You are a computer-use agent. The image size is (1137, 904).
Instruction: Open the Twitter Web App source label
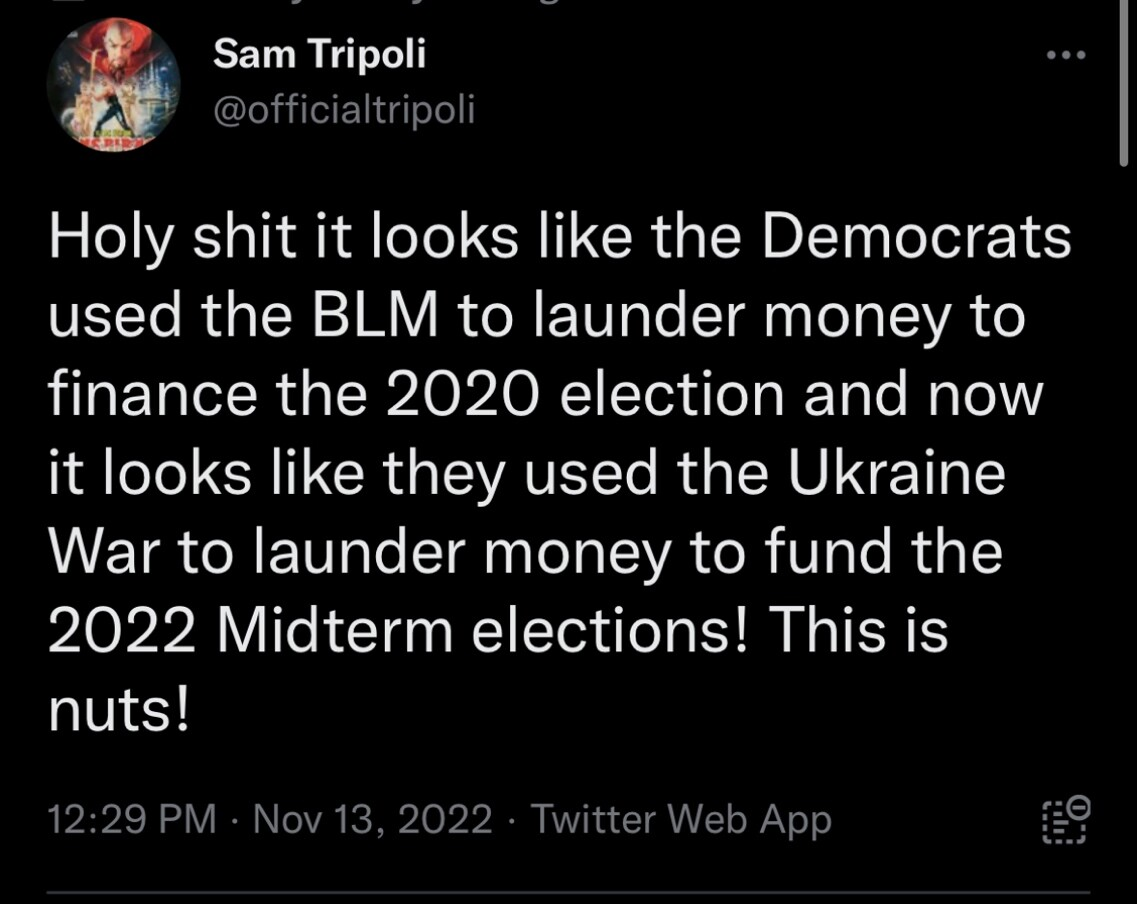(681, 820)
